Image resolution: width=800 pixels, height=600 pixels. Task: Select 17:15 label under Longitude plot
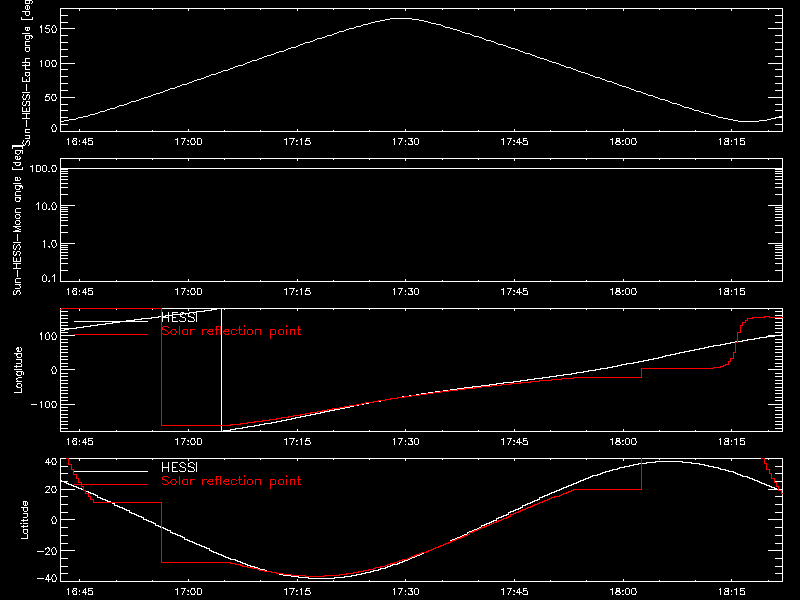[x=297, y=442]
